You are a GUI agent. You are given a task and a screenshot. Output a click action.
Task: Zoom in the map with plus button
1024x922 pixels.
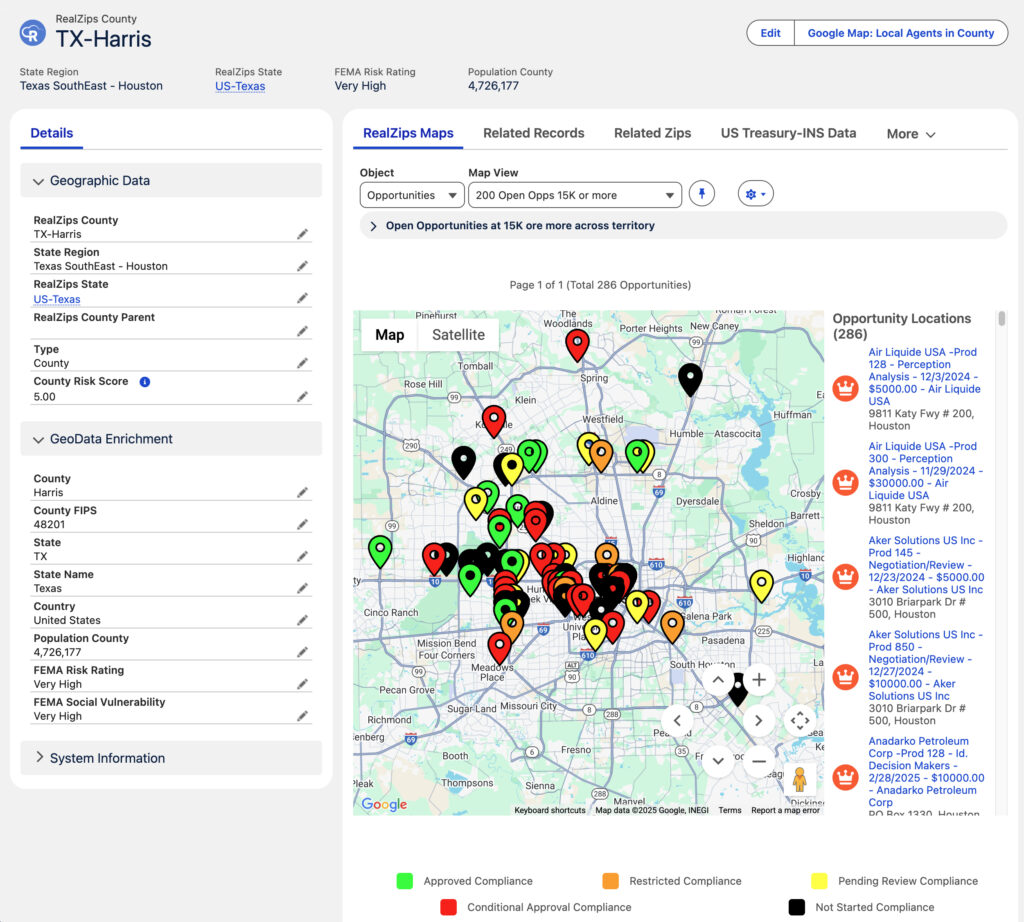click(x=758, y=680)
